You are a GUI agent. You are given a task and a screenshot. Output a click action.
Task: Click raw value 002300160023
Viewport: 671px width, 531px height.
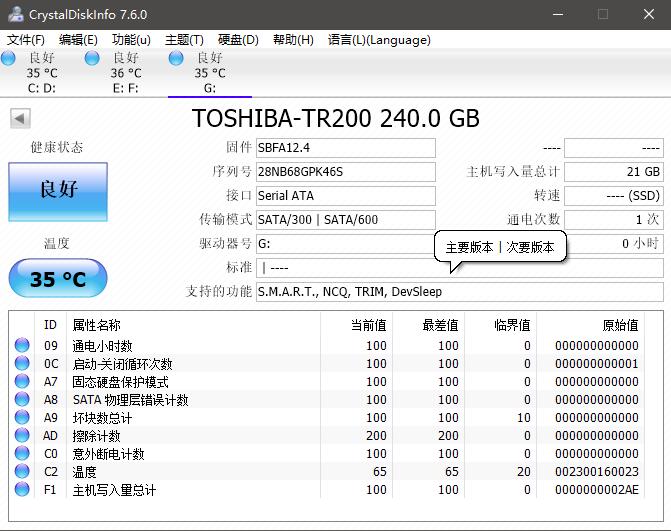(x=597, y=472)
